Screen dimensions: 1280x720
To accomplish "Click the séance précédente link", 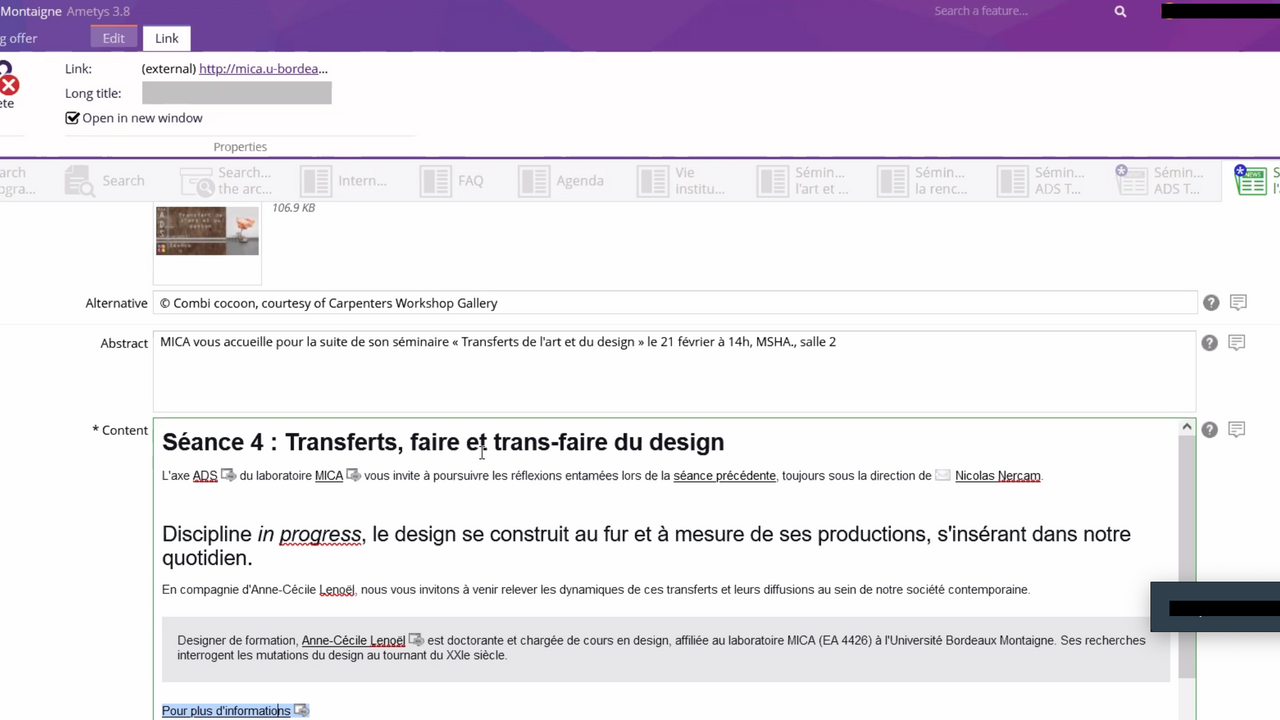I will click(724, 476).
